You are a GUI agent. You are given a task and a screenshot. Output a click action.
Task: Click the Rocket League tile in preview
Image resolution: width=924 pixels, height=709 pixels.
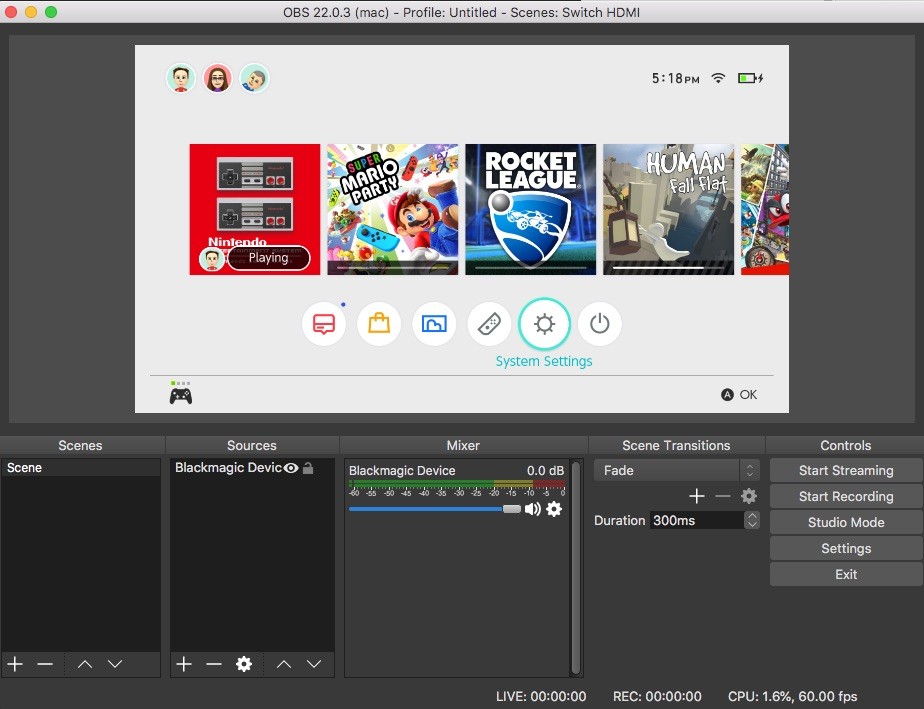(x=530, y=209)
